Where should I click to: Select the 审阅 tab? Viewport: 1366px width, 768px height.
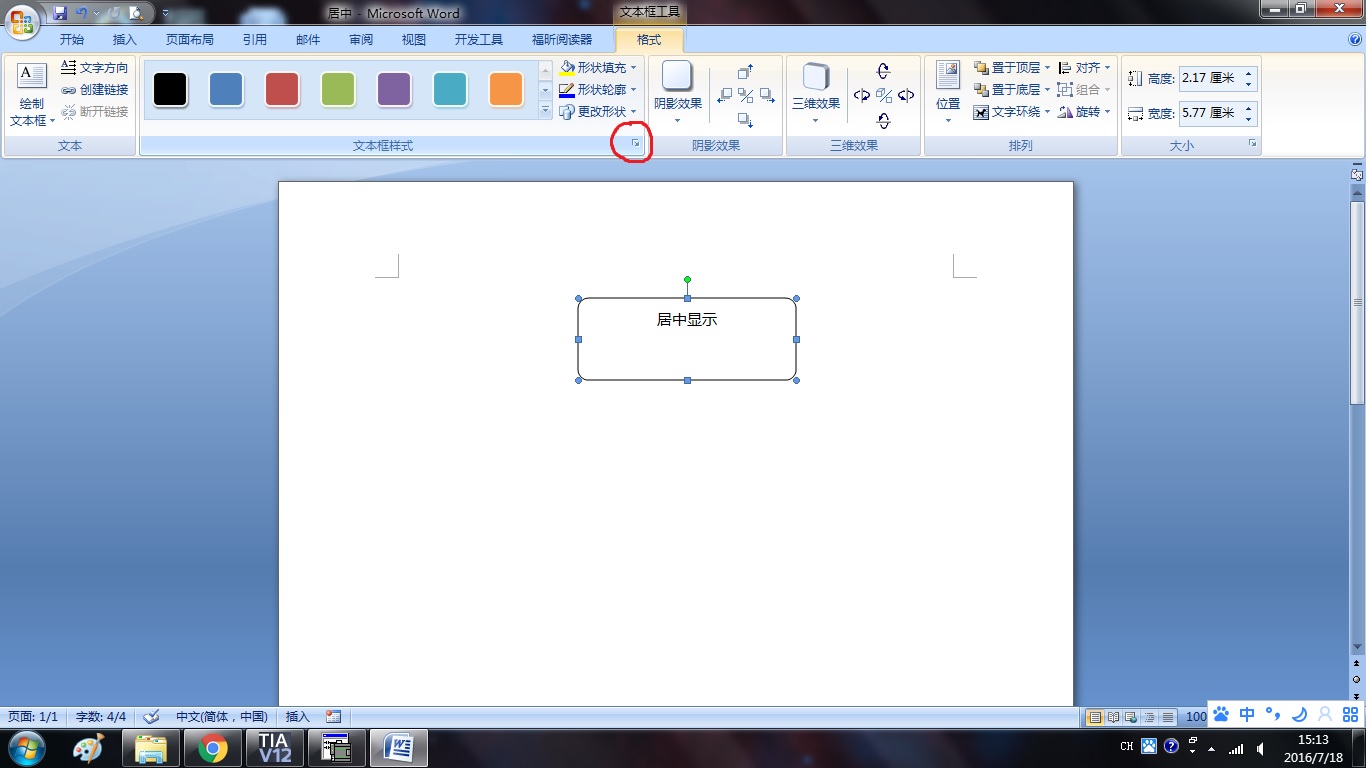[361, 40]
